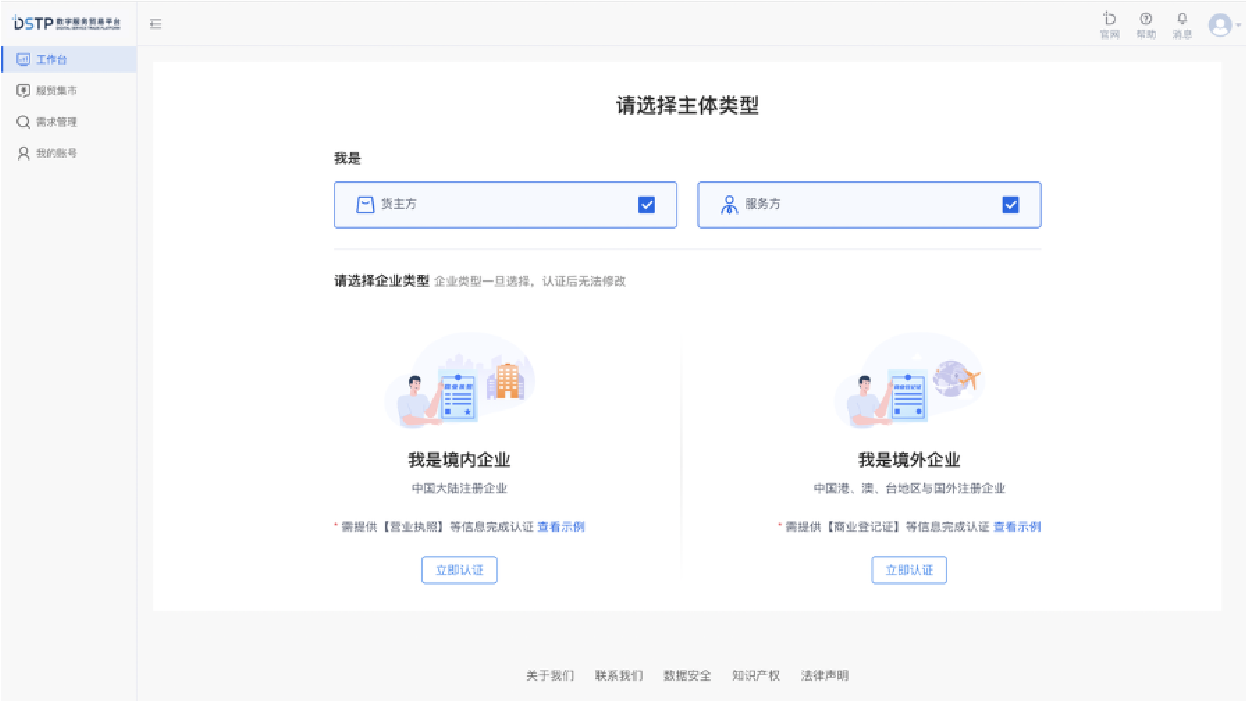Open 我的账号 in the sidebar

pyautogui.click(x=23, y=153)
